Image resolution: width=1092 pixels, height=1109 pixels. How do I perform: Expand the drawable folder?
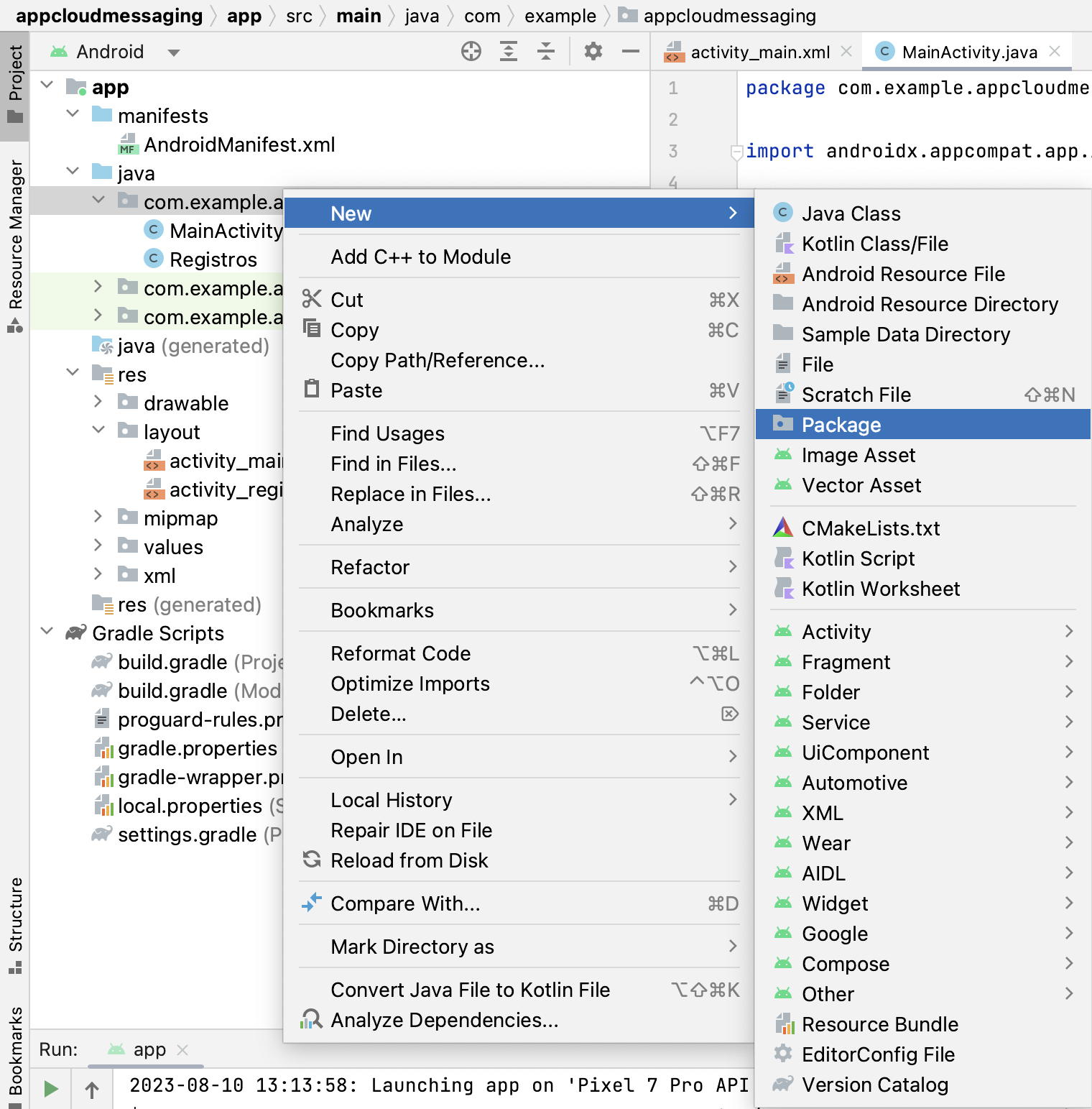pos(98,402)
